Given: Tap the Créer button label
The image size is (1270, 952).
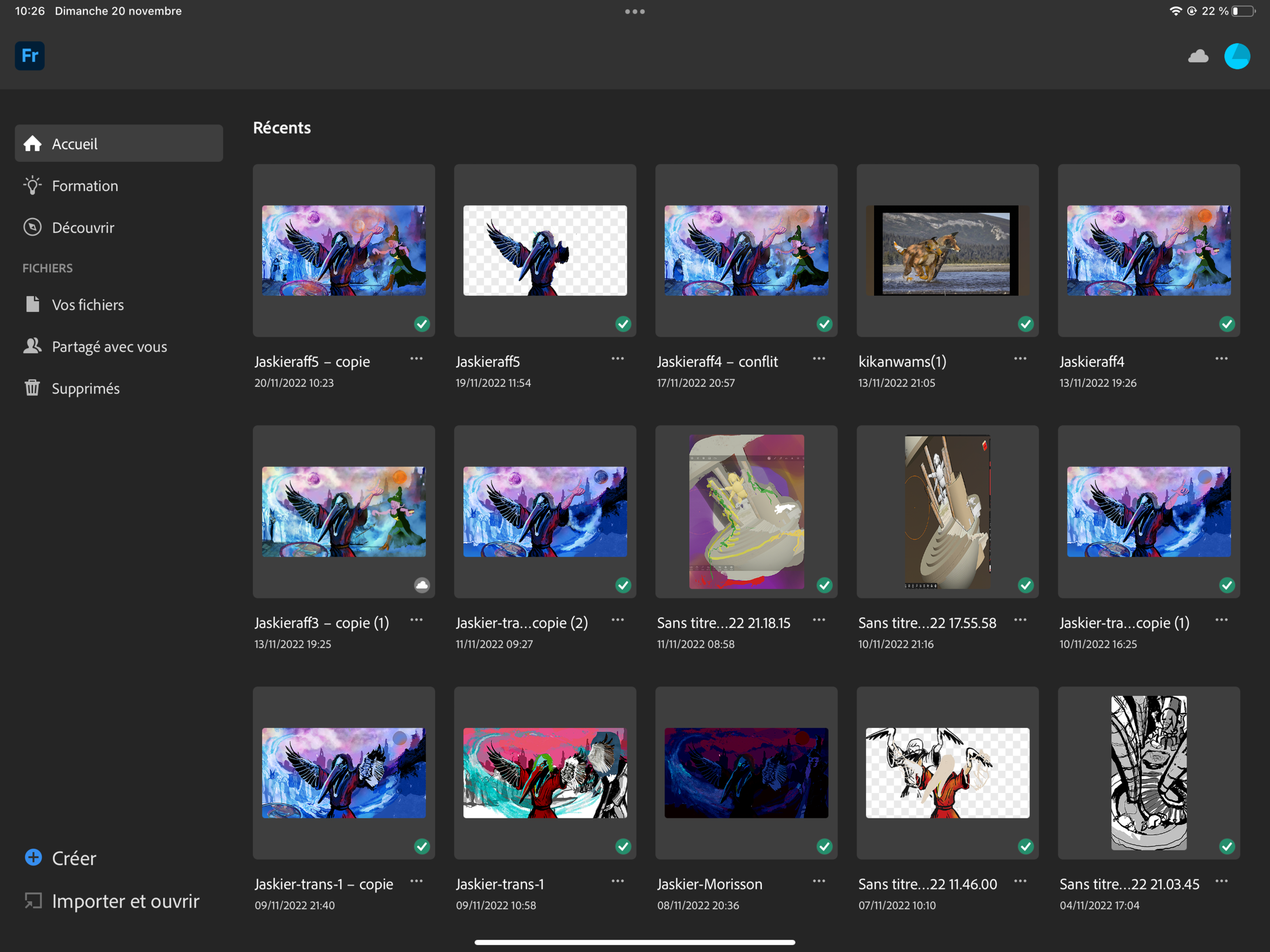Looking at the screenshot, I should click(x=74, y=859).
